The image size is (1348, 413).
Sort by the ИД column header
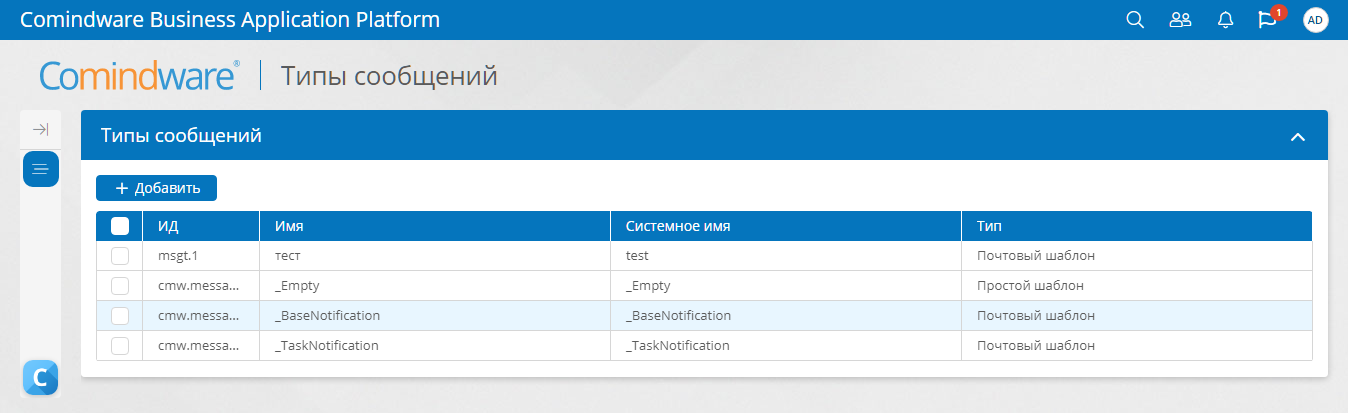pyautogui.click(x=201, y=226)
